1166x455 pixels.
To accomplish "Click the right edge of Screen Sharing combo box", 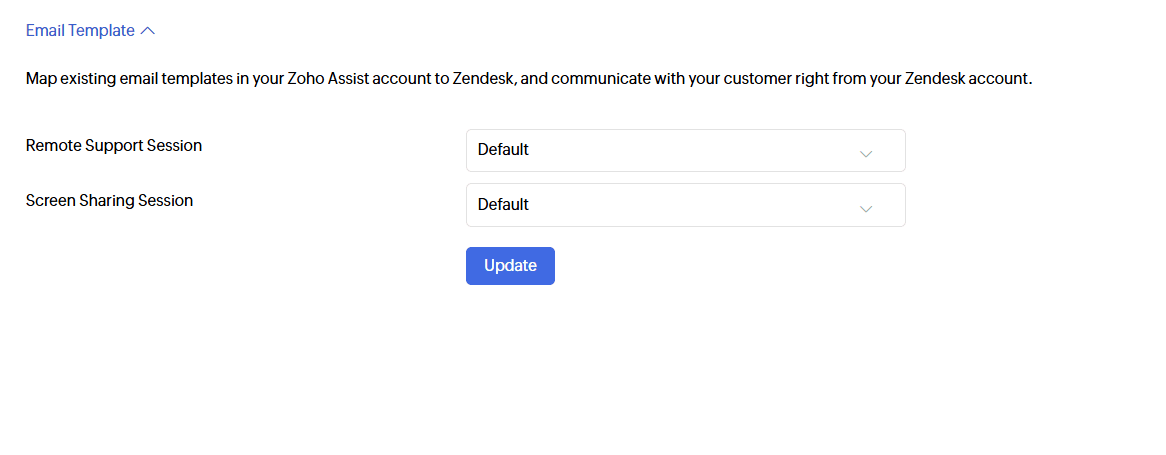I will [897, 204].
